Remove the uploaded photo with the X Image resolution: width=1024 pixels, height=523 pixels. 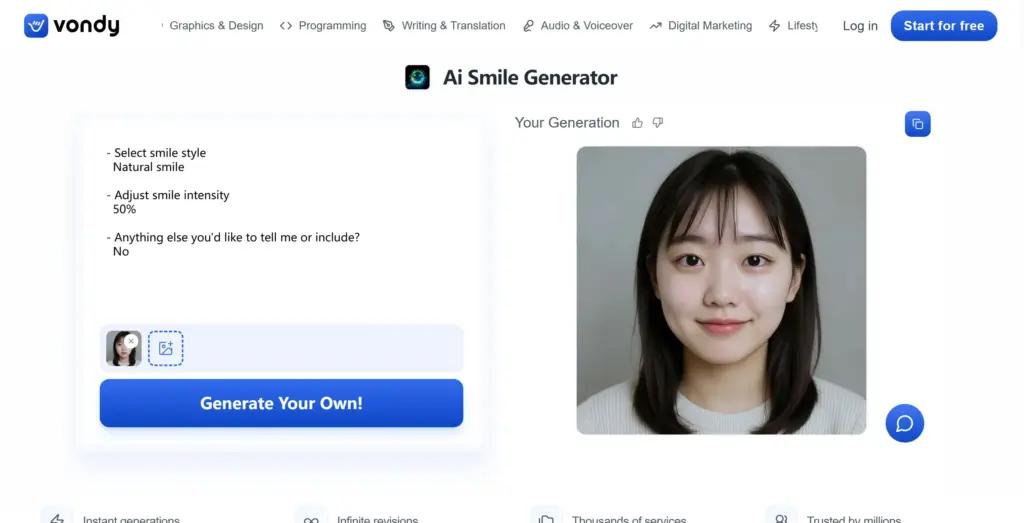[131, 341]
